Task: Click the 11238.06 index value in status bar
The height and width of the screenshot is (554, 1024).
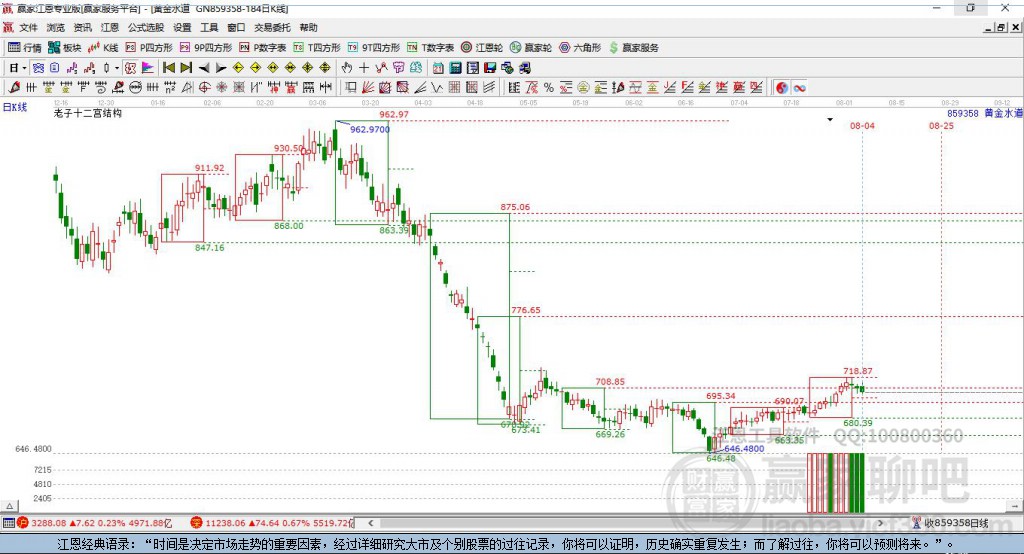Action: 227,523
